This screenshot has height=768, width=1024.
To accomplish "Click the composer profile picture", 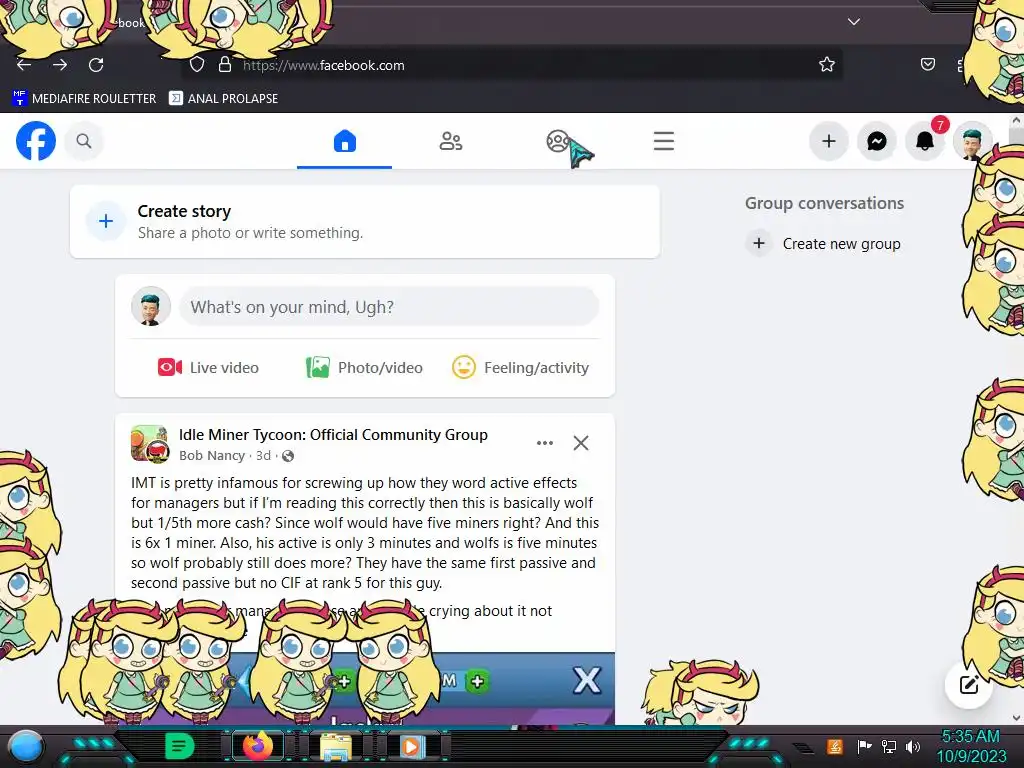I will 151,306.
